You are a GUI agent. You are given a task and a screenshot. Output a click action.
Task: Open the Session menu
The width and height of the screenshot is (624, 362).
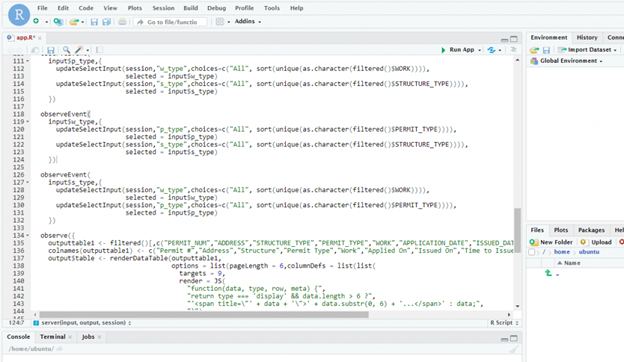[163, 8]
